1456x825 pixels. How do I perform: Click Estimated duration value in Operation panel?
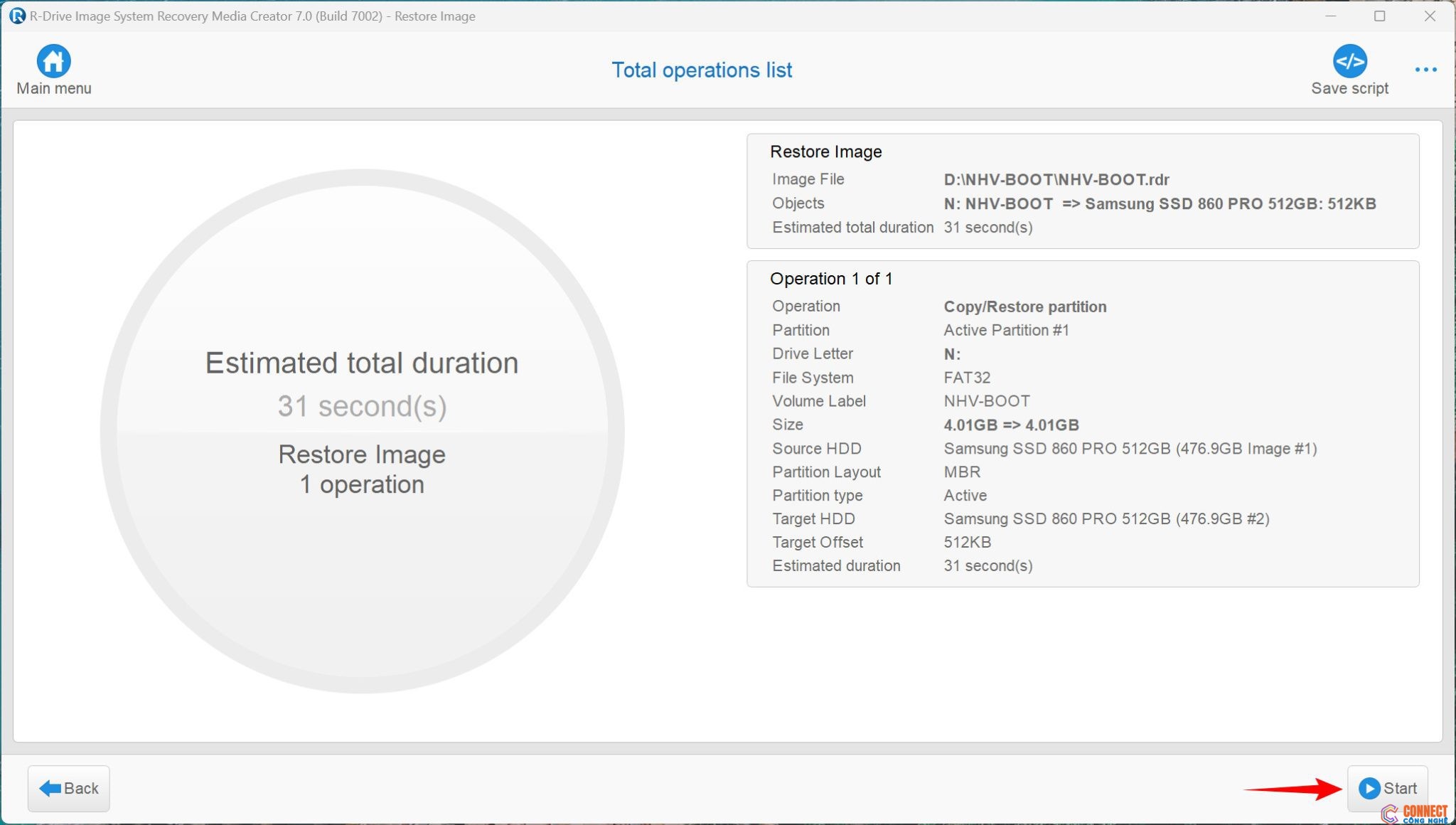tap(987, 566)
